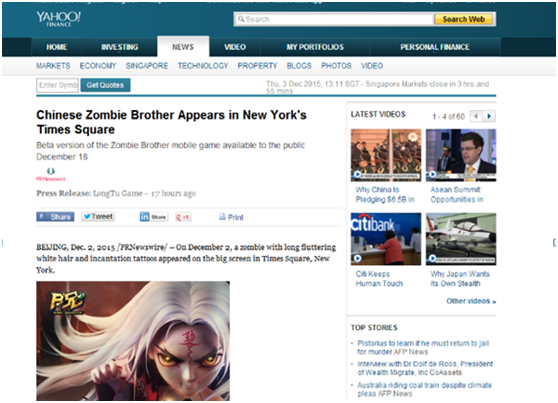Click into the Yahoo search box
This screenshot has height=403, width=558.
(x=334, y=19)
